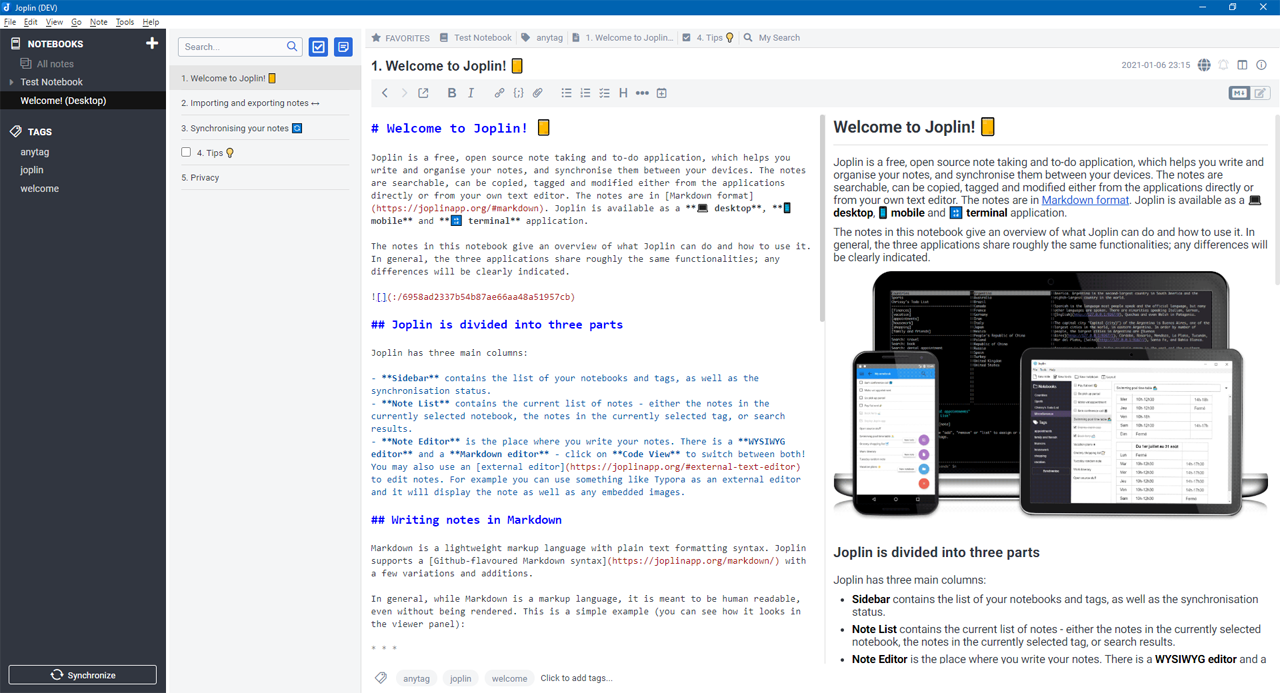This screenshot has height=693, width=1280.
Task: Open the Tools menu
Action: click(x=125, y=21)
